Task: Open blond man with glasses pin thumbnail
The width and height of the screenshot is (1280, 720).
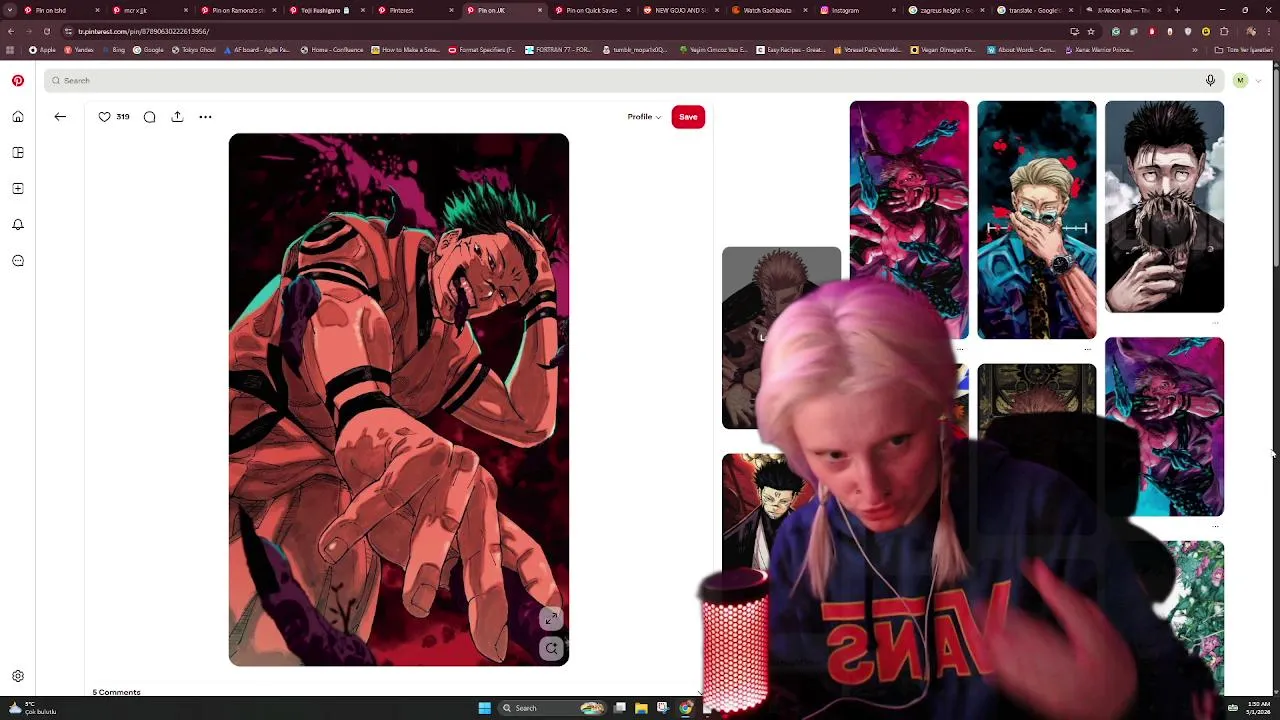Action: point(1036,219)
